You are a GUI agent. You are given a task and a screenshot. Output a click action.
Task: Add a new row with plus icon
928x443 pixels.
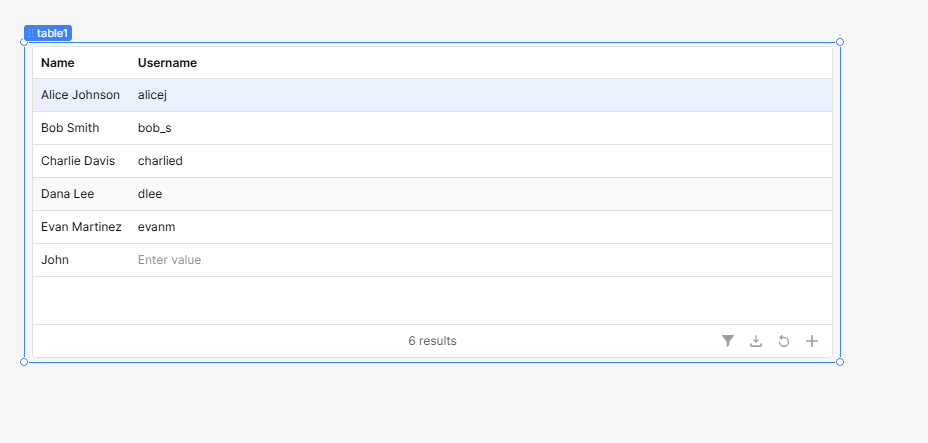[812, 341]
